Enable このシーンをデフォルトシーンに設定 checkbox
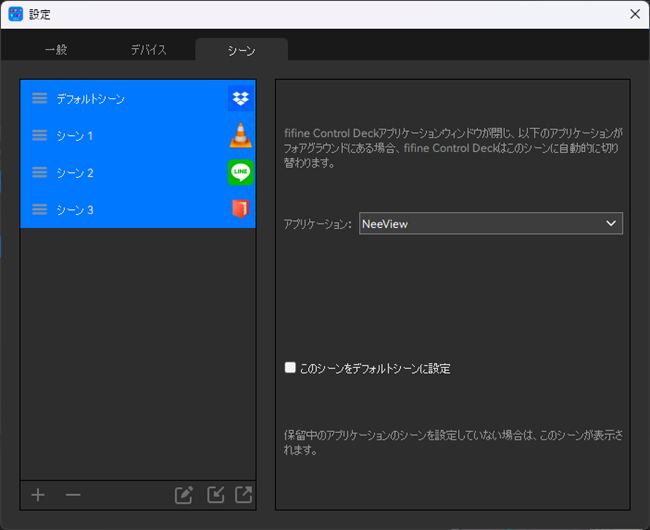The width and height of the screenshot is (650, 530). [291, 368]
